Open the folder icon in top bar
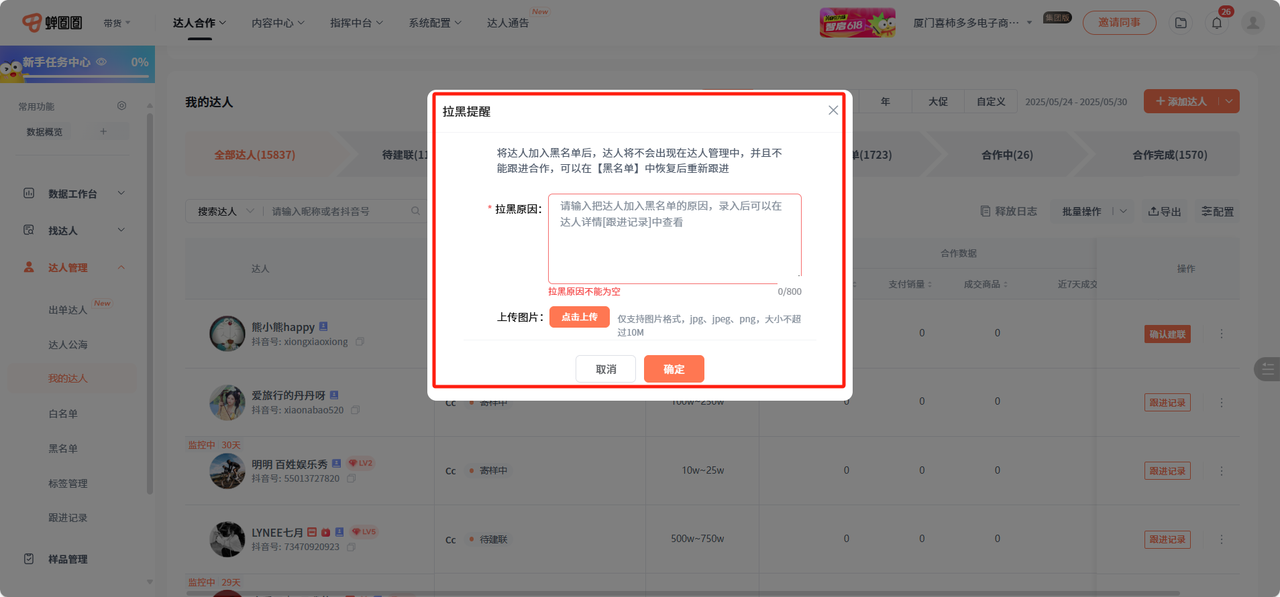The height and width of the screenshot is (597, 1280). pos(1181,23)
